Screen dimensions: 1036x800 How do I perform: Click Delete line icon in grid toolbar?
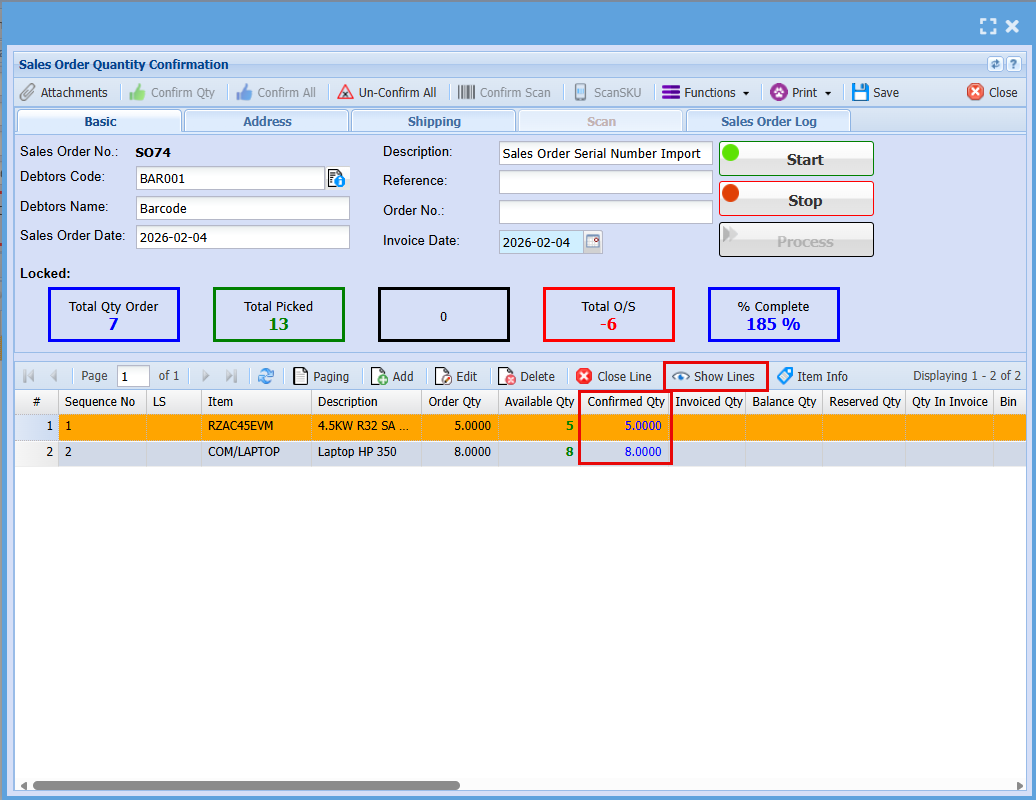coord(507,376)
